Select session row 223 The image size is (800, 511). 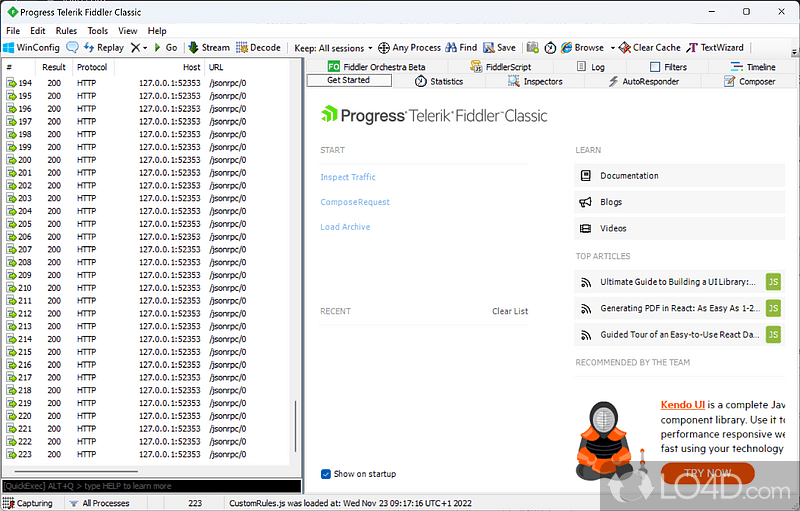[145, 454]
